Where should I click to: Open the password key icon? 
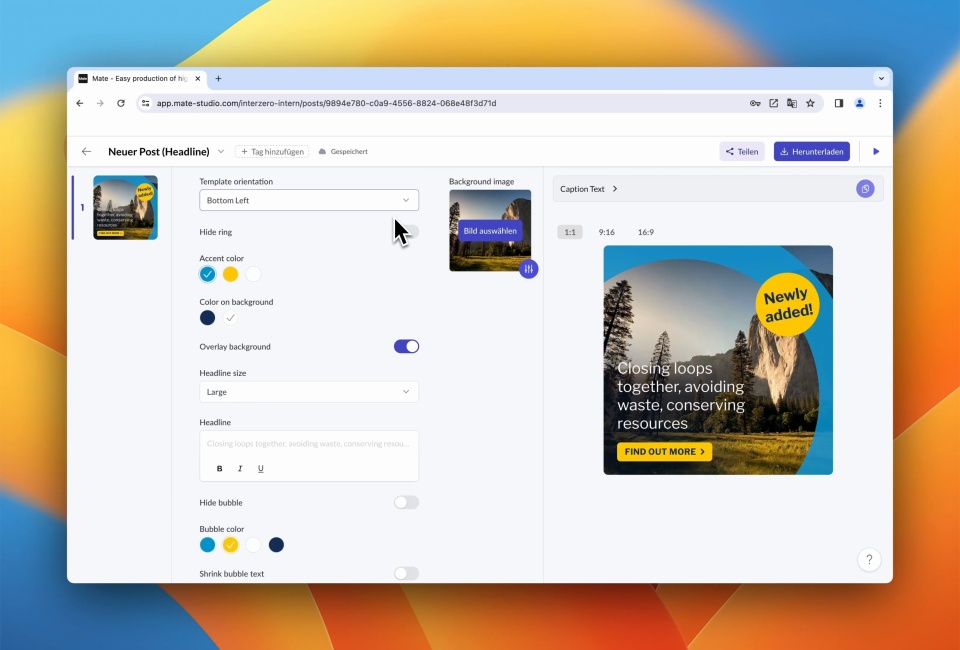pyautogui.click(x=755, y=103)
